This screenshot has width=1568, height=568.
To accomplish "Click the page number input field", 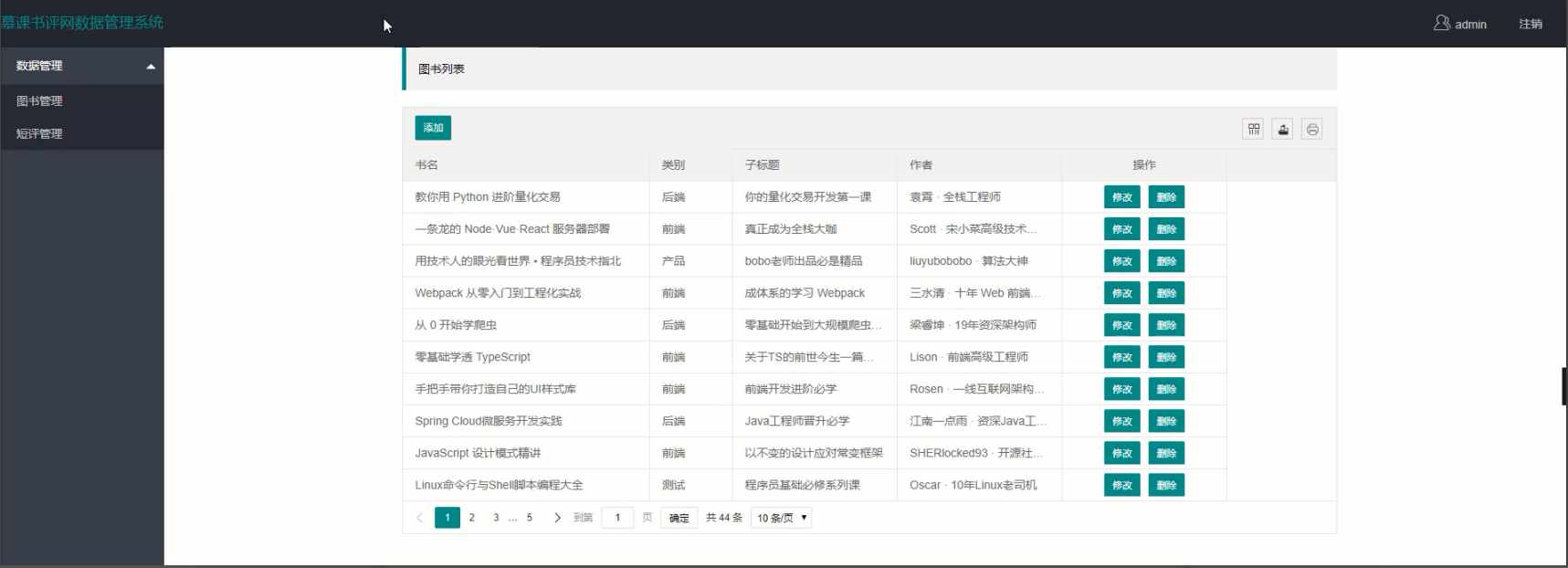I will pyautogui.click(x=617, y=518).
